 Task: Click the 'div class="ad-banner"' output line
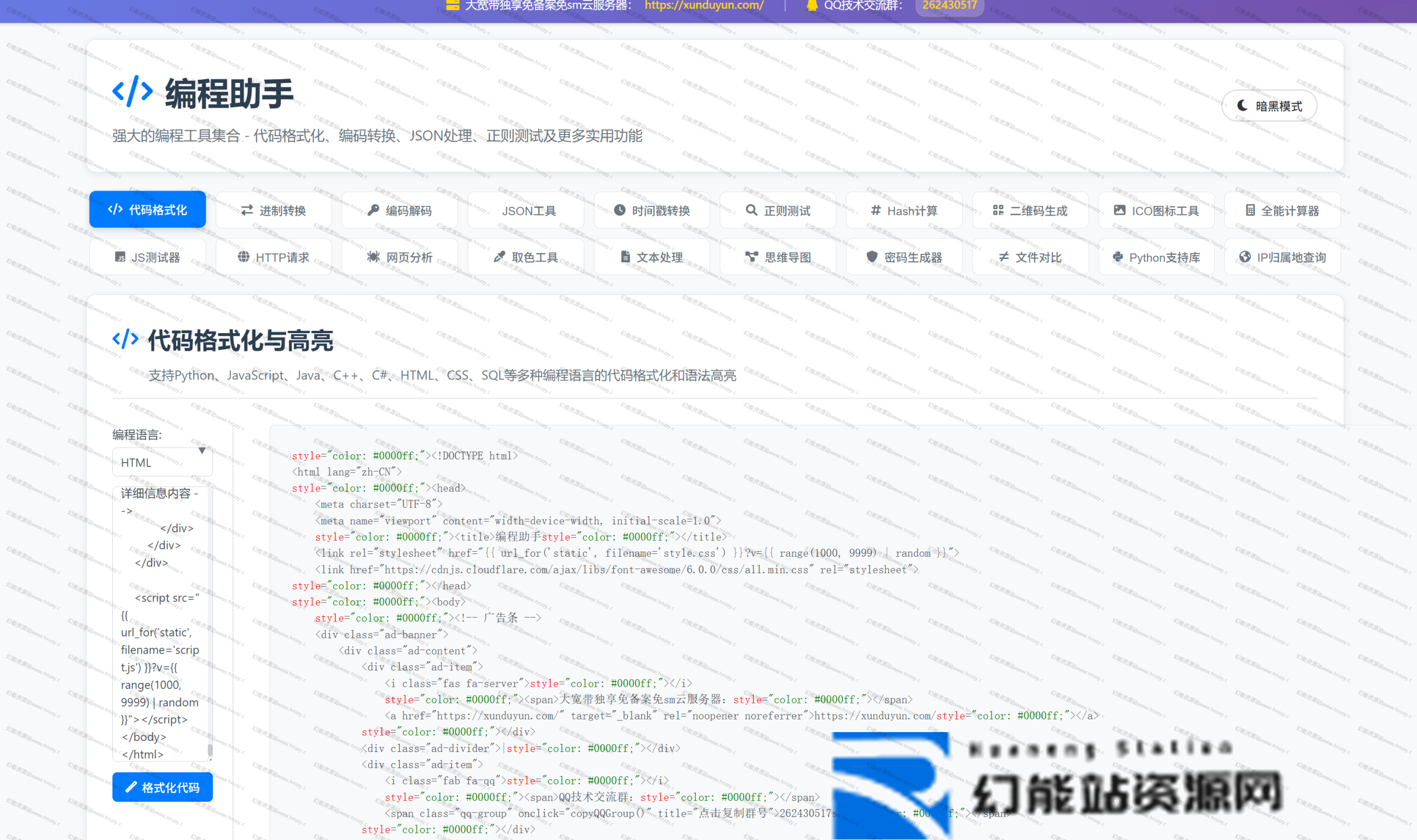point(381,635)
